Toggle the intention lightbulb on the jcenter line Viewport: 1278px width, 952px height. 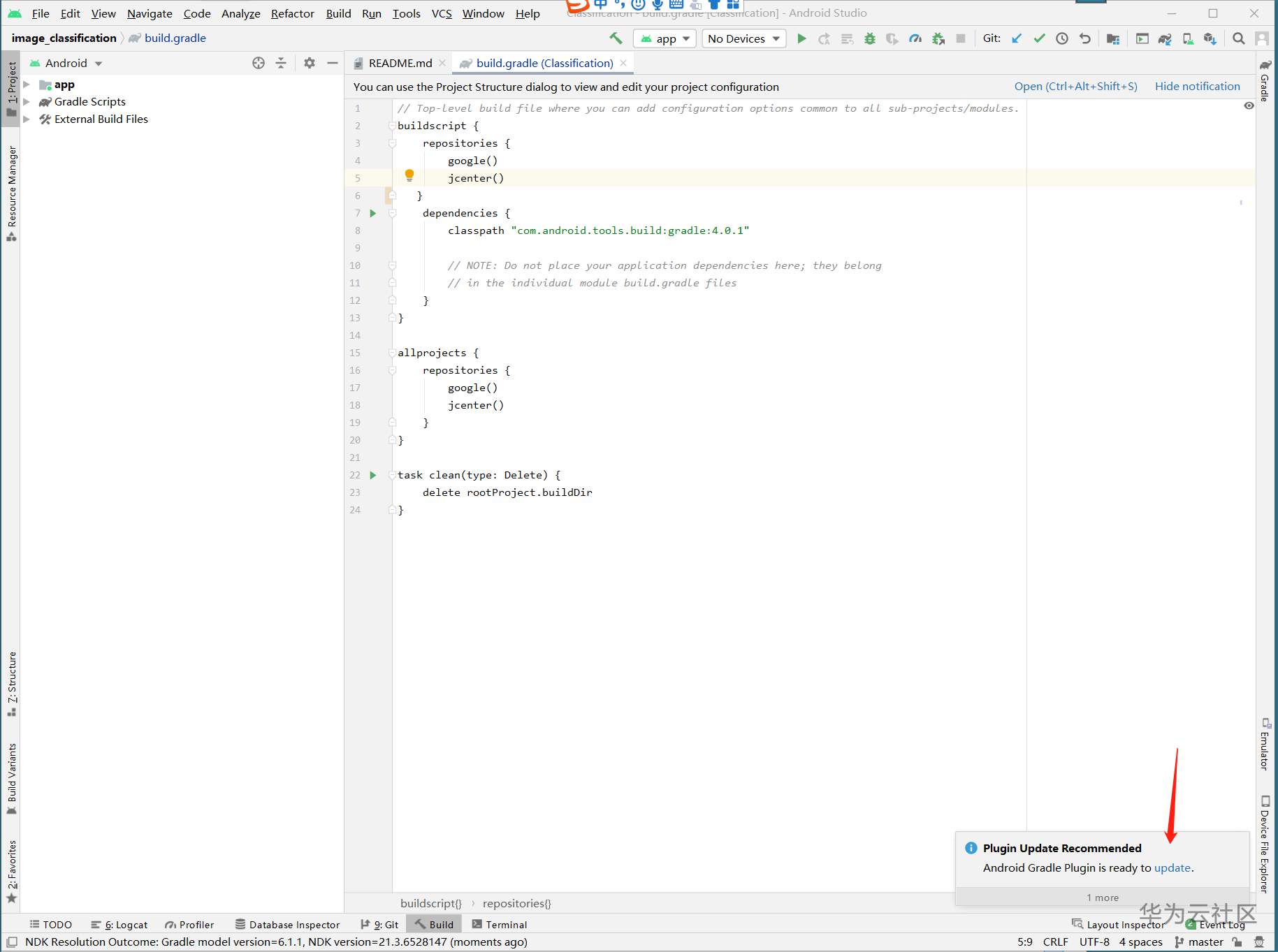click(x=409, y=175)
